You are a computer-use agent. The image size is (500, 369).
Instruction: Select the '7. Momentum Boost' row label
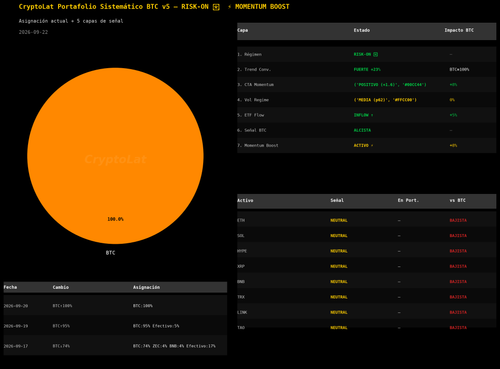[x=258, y=145]
